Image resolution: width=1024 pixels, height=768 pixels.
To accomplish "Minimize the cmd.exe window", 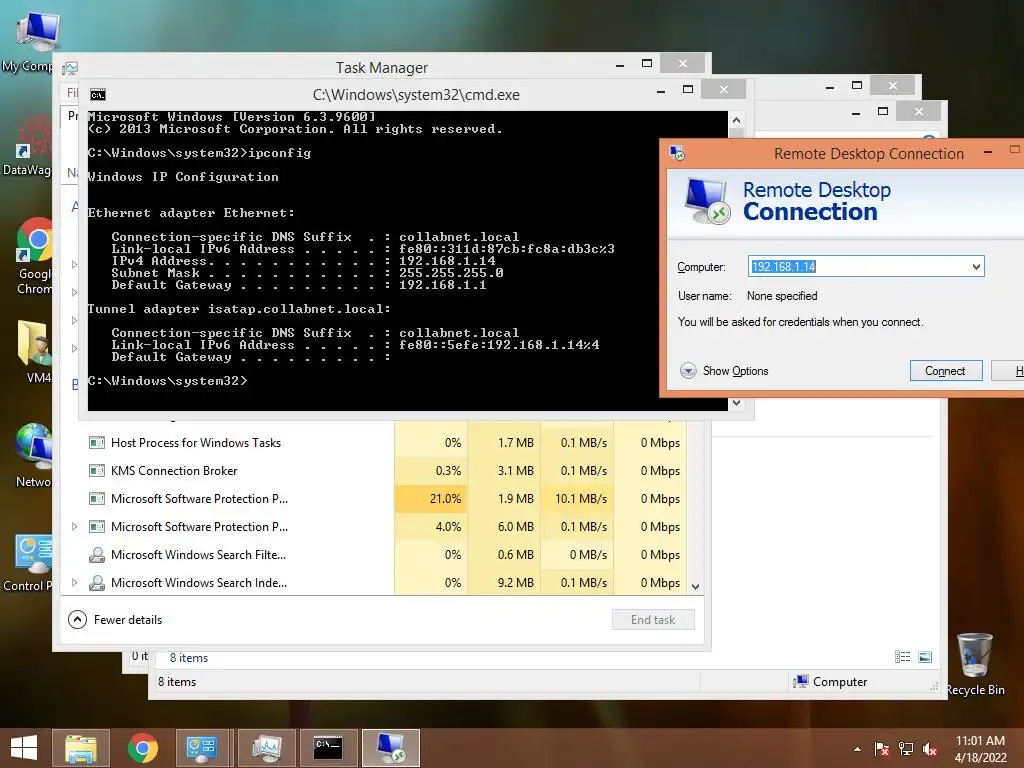I will point(661,90).
